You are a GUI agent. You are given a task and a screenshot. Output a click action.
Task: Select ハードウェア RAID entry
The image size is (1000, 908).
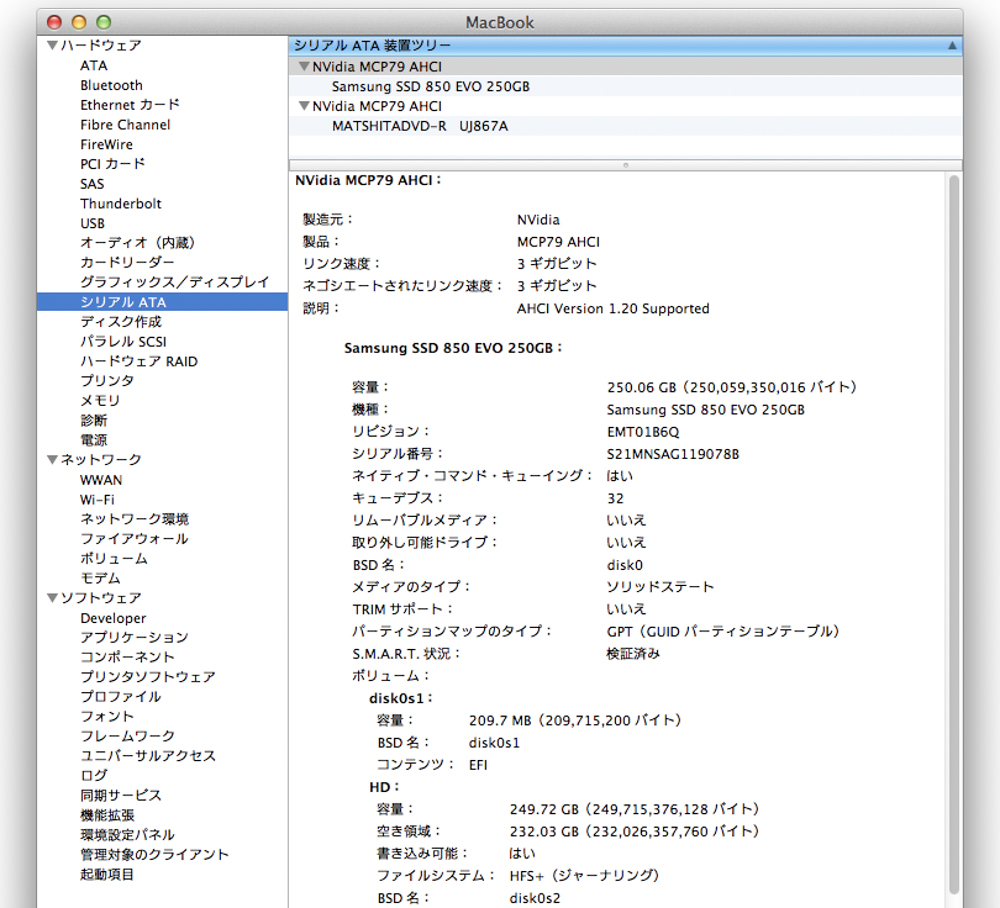139,361
